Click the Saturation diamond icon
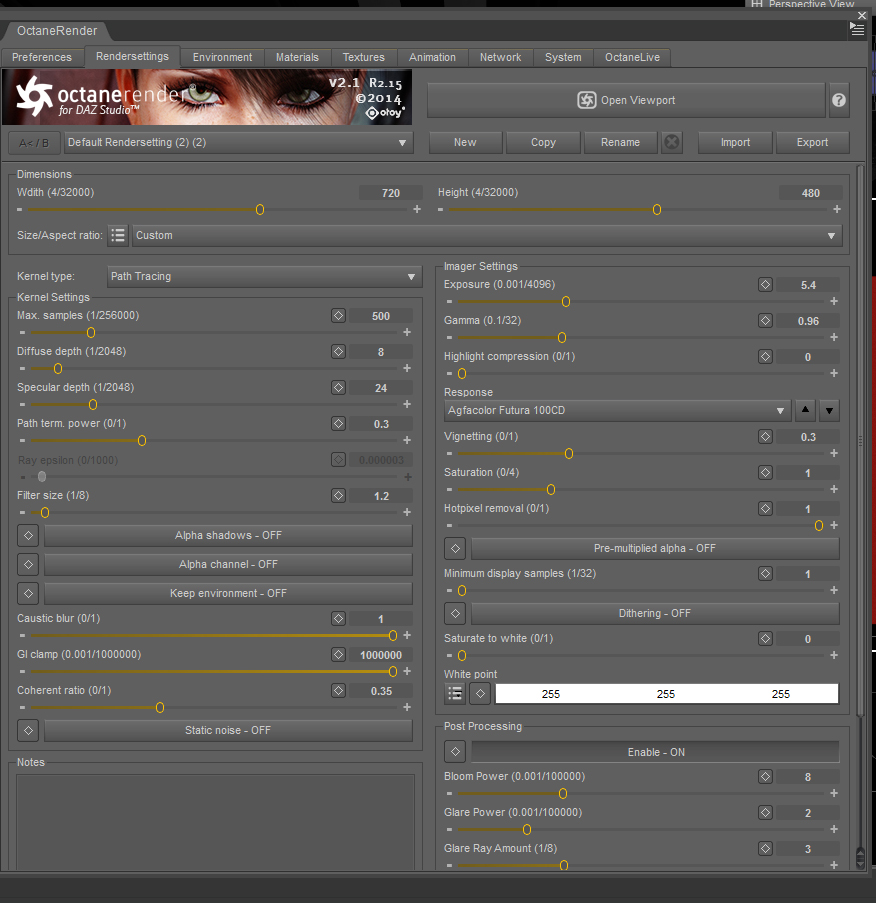 [765, 473]
